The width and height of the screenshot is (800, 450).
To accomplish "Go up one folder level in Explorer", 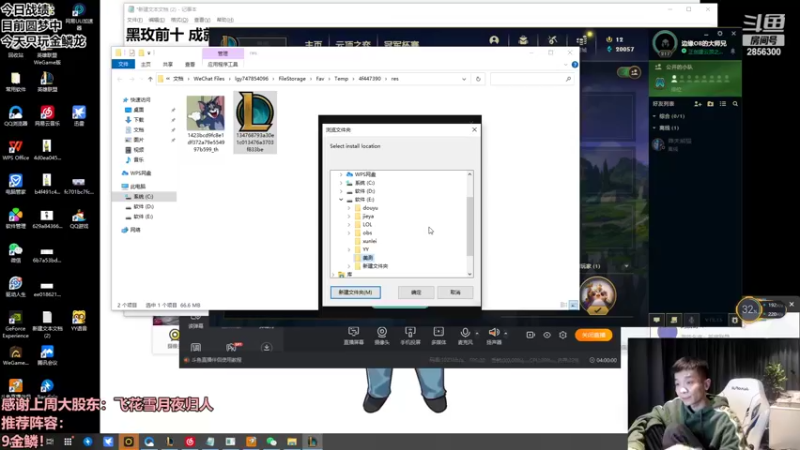I will [150, 79].
